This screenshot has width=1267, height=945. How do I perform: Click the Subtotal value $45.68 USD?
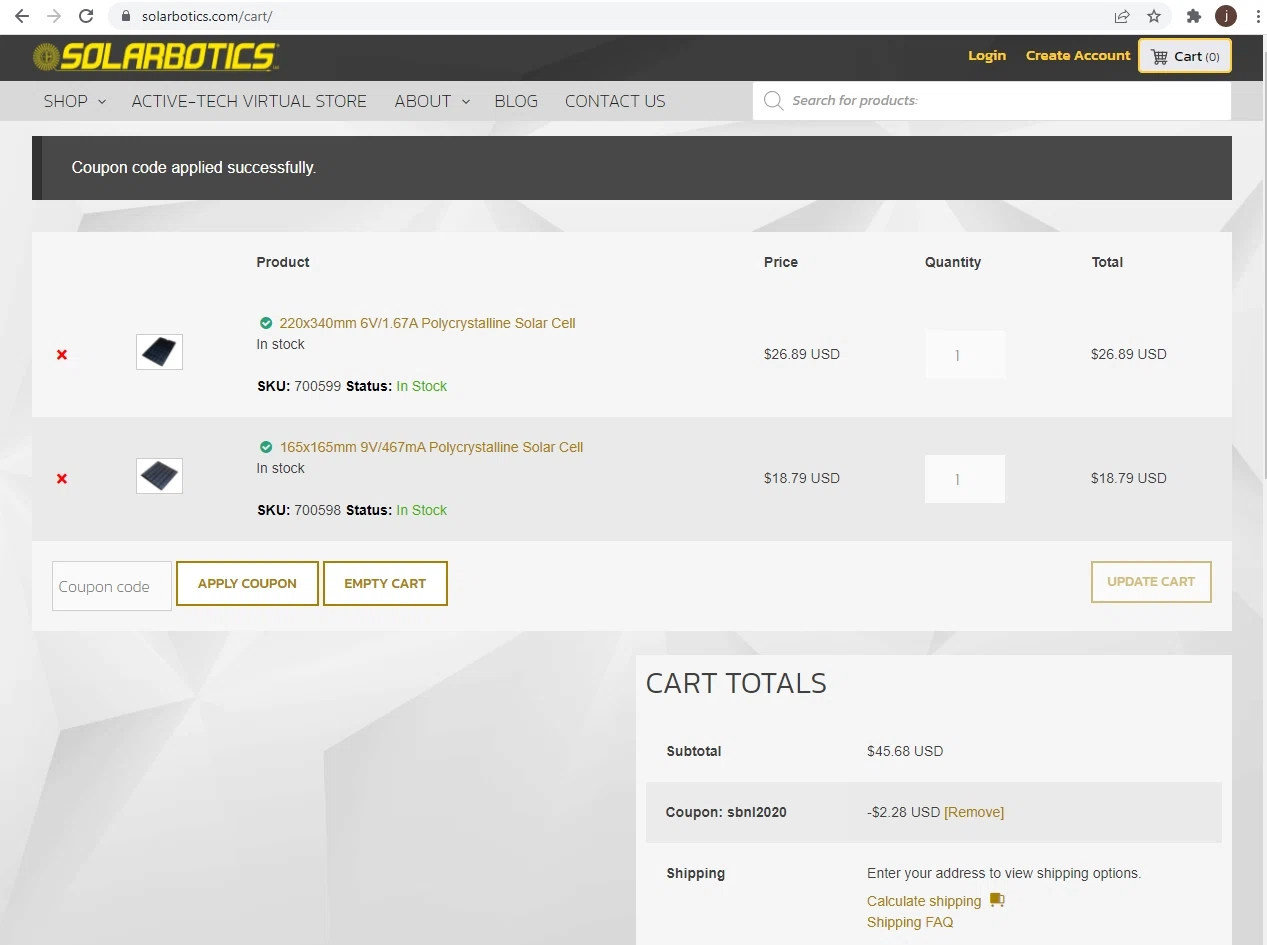pos(905,751)
